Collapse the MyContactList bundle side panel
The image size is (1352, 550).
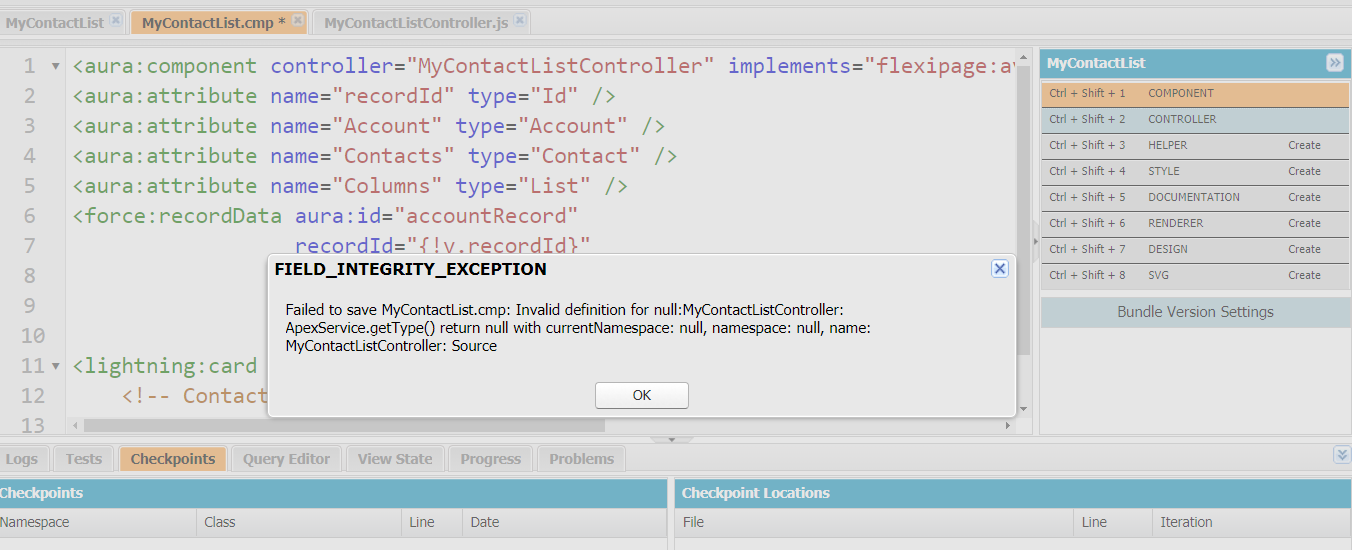click(x=1335, y=63)
